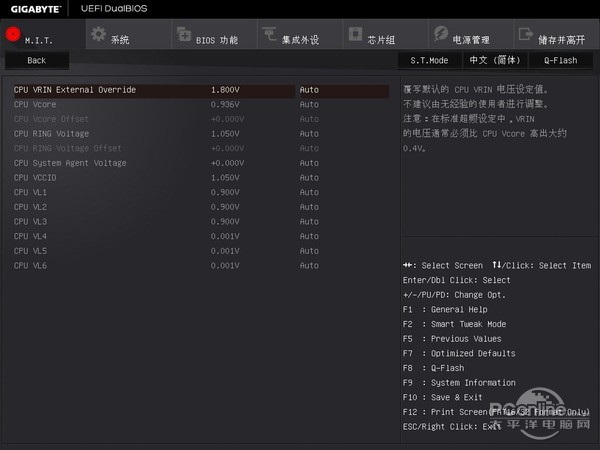Click the 集成外设 peripherals icon
This screenshot has width=600, height=450.
tap(269, 34)
